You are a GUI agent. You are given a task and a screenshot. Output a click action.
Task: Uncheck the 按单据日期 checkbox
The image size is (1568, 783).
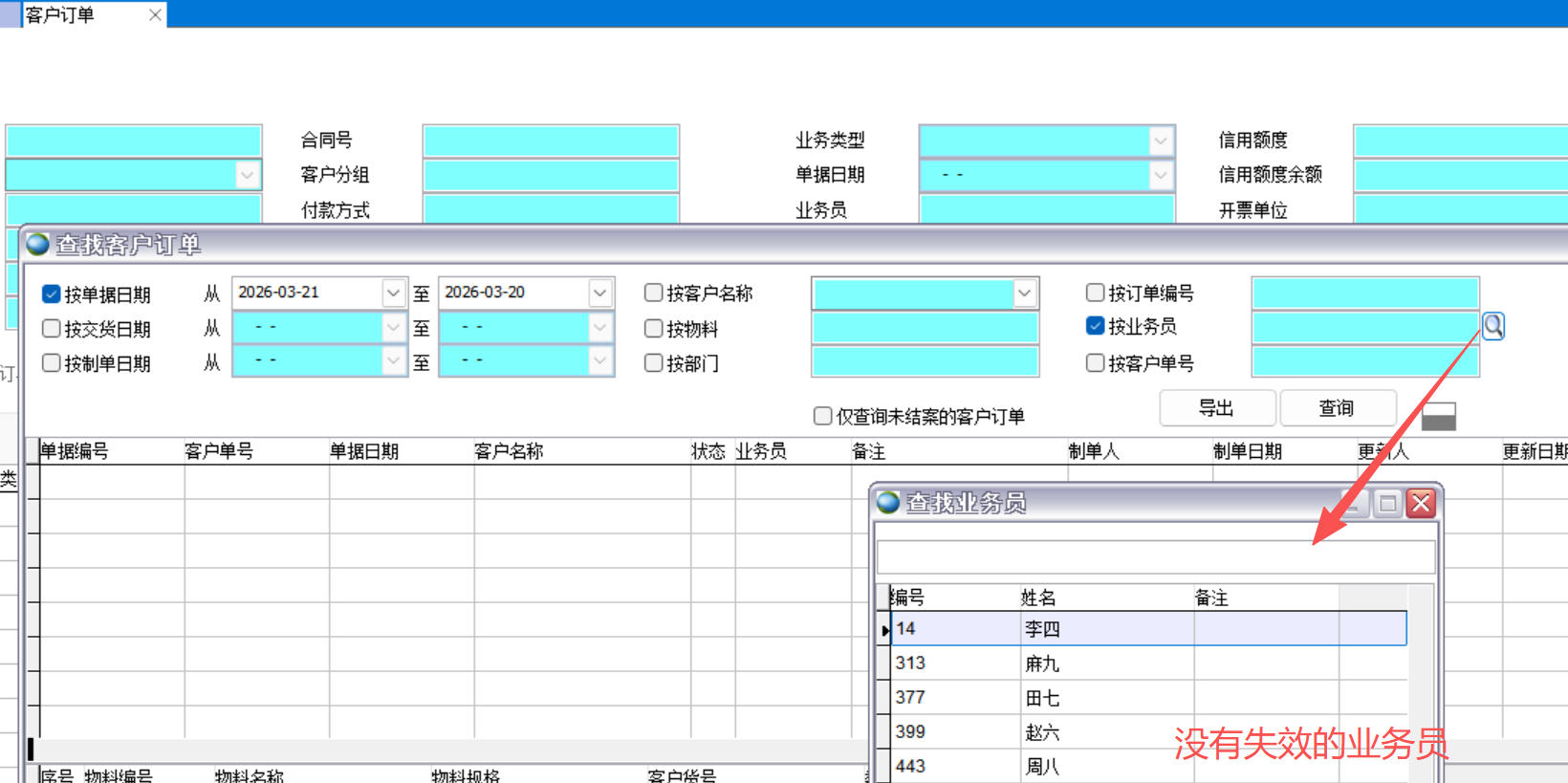52,294
